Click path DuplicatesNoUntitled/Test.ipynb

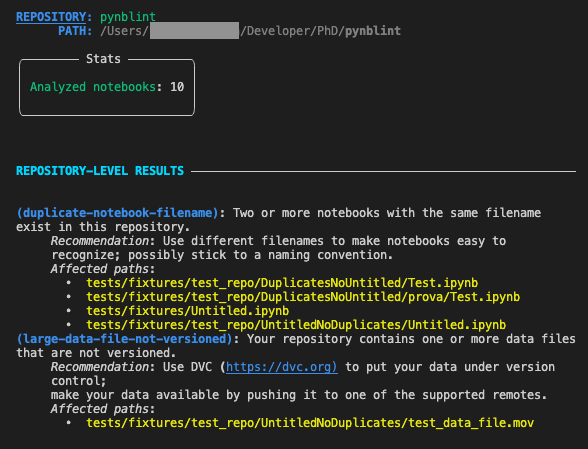pyautogui.click(x=282, y=283)
